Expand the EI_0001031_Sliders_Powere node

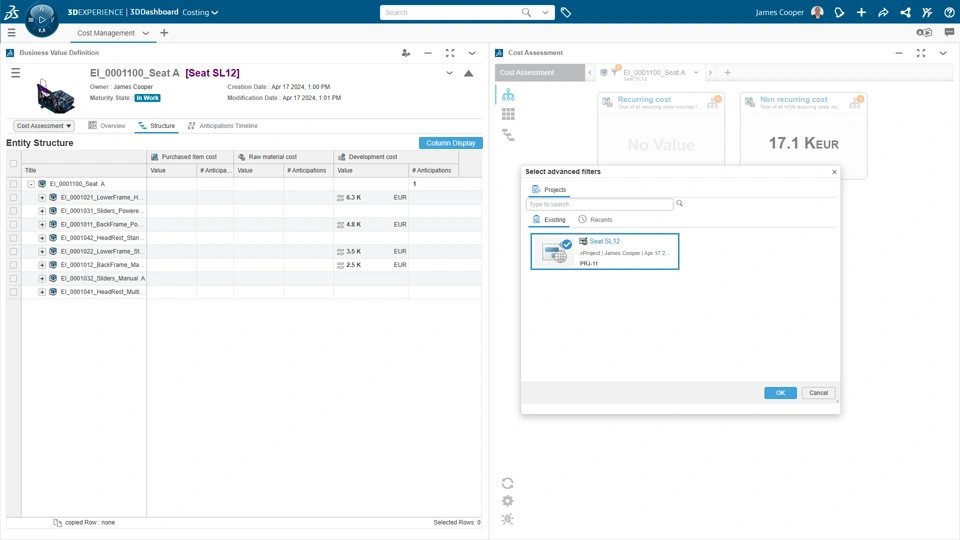pos(42,211)
